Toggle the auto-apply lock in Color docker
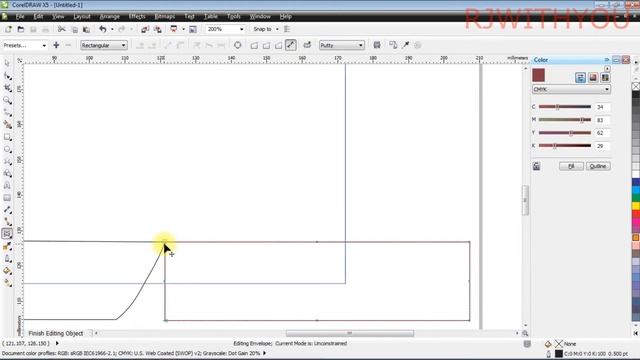 click(536, 166)
